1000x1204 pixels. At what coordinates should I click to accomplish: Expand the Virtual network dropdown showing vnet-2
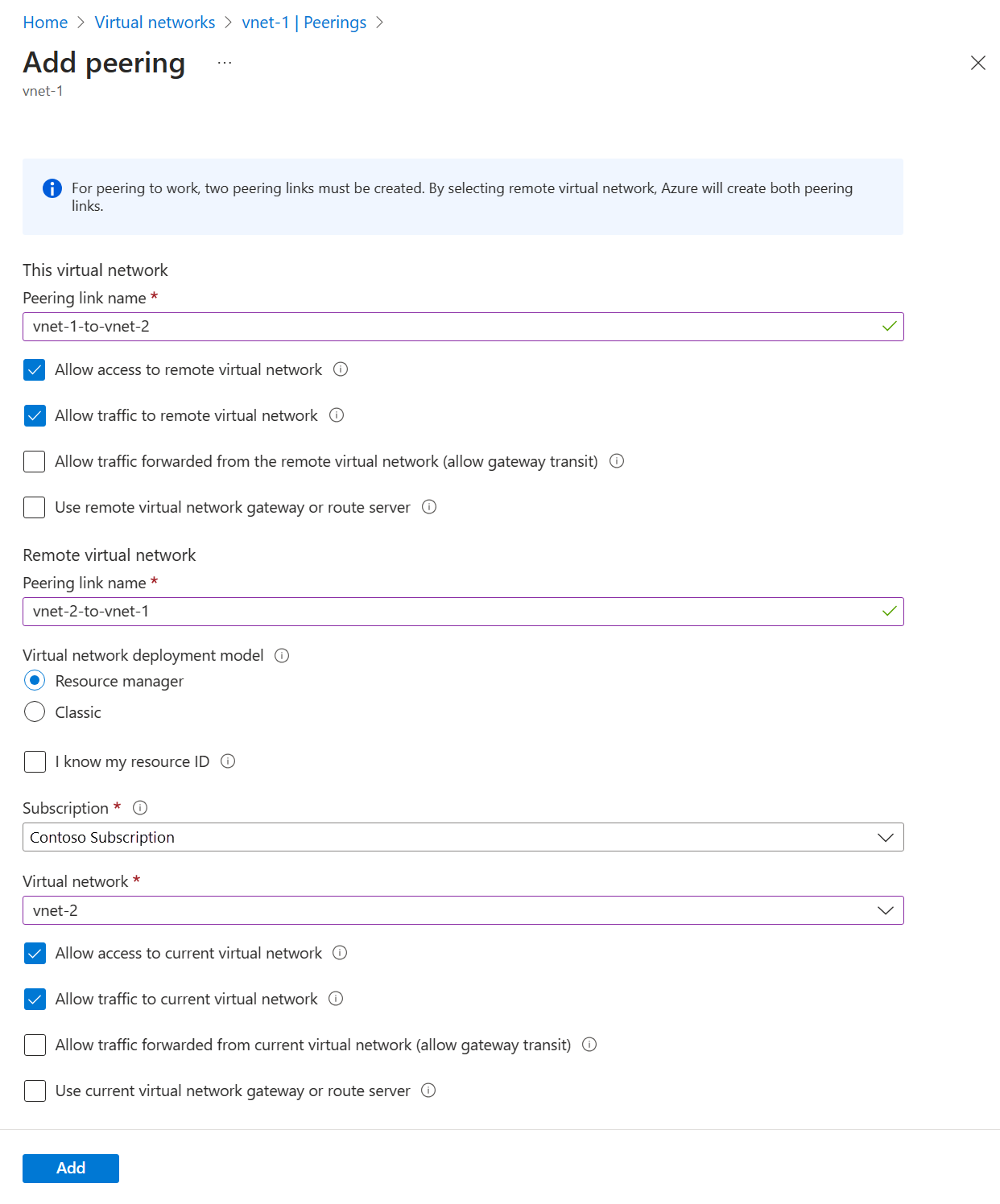pyautogui.click(x=884, y=910)
